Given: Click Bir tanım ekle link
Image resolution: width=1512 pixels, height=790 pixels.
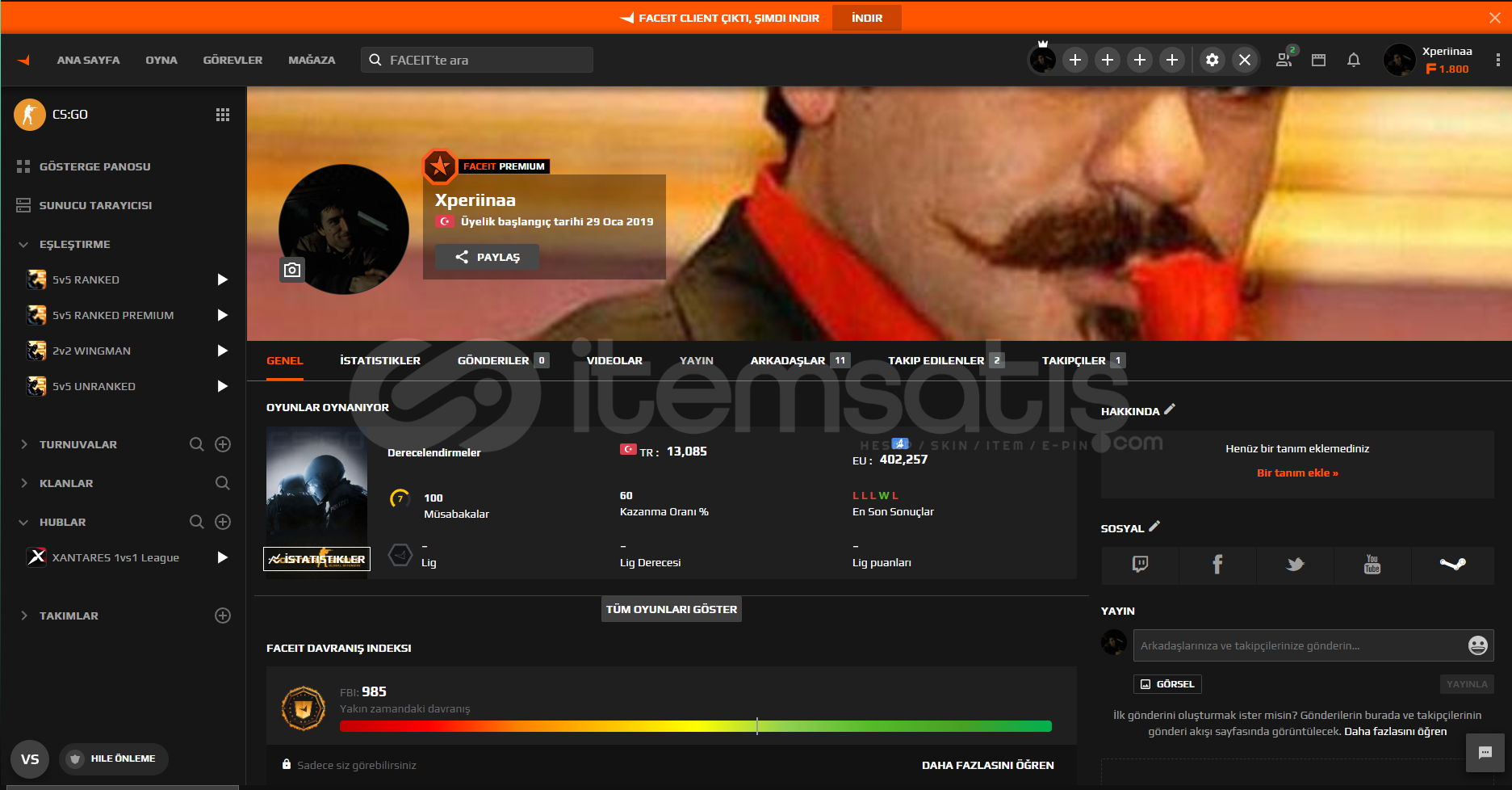Looking at the screenshot, I should 1297,473.
